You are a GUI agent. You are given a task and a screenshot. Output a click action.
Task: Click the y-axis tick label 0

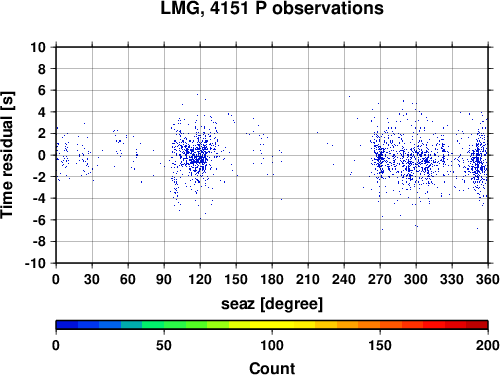tap(42, 155)
